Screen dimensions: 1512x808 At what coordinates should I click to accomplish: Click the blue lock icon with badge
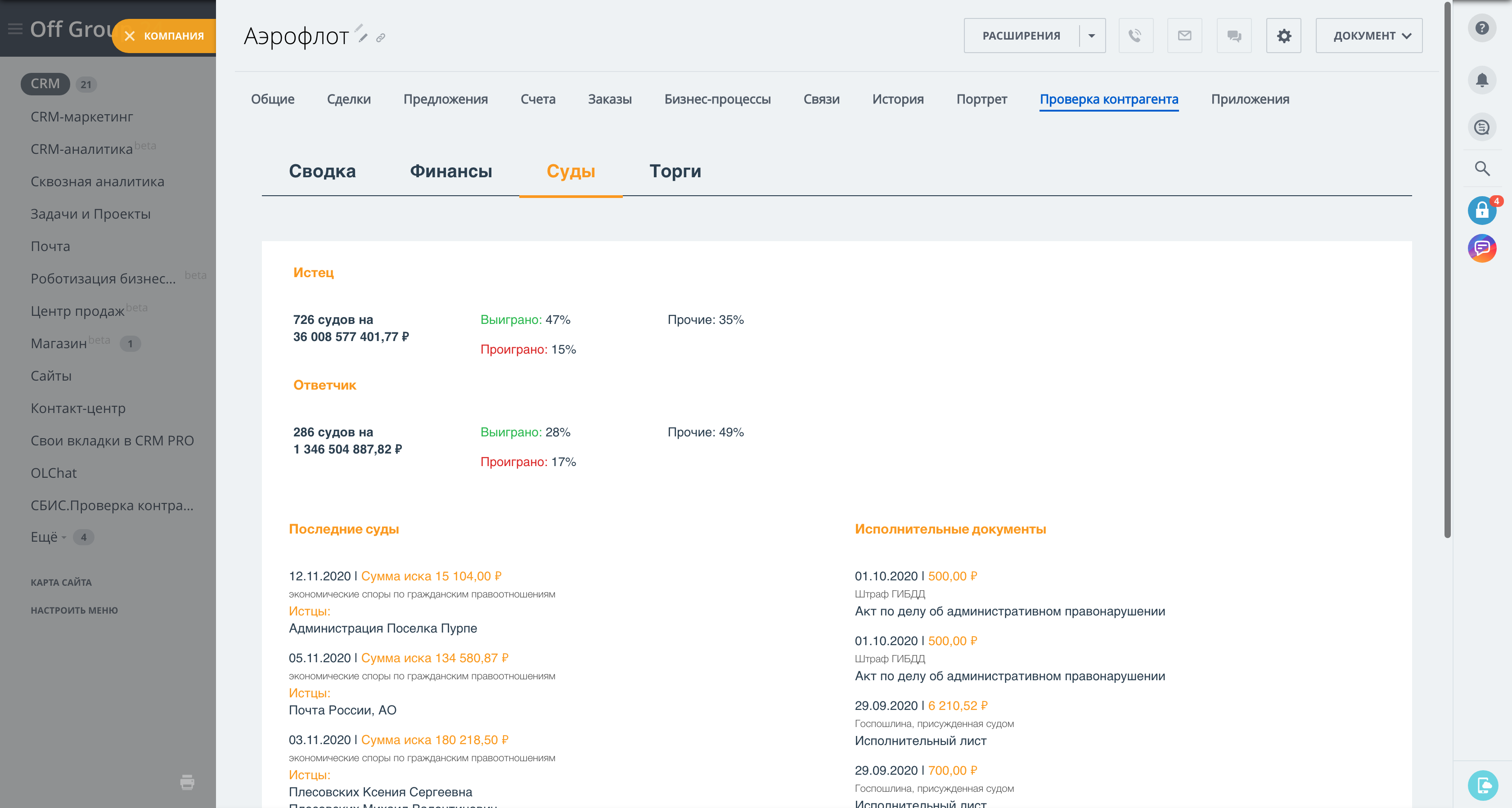coord(1481,211)
